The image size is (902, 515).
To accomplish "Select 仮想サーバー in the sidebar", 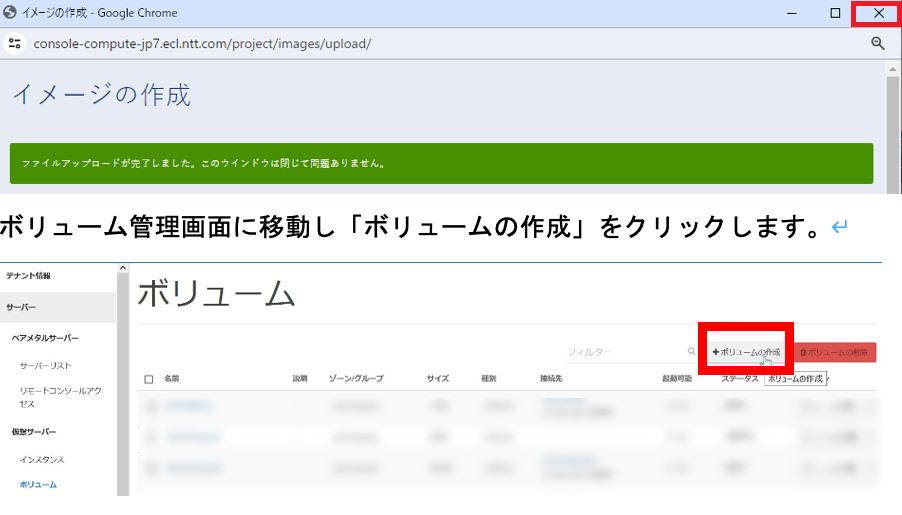I will point(34,432).
